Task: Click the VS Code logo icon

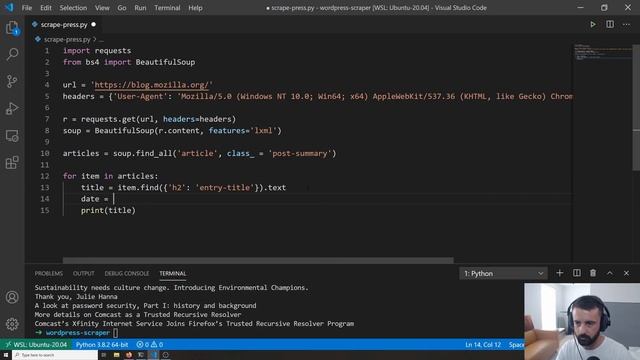Action: 9,7
